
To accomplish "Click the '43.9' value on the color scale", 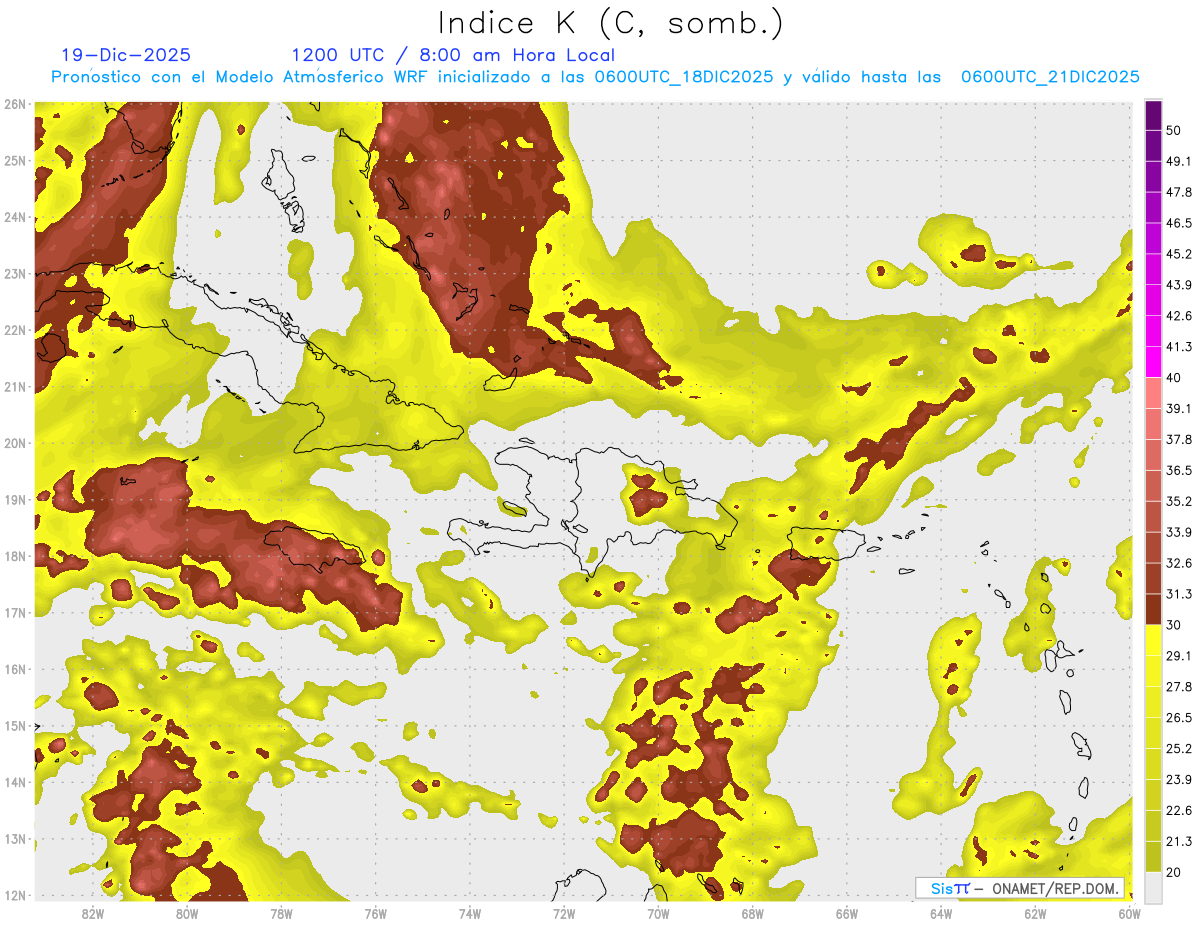I will (x=1178, y=285).
